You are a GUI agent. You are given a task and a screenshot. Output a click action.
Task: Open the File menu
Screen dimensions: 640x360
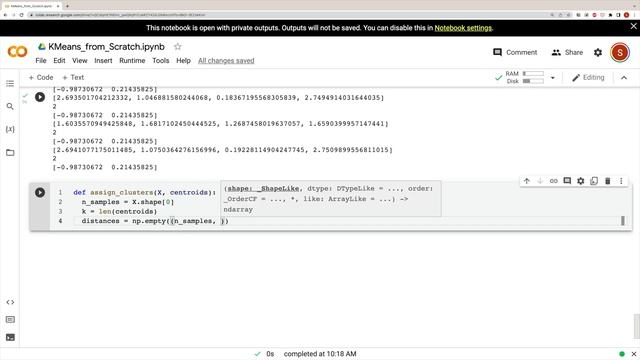(x=41, y=60)
